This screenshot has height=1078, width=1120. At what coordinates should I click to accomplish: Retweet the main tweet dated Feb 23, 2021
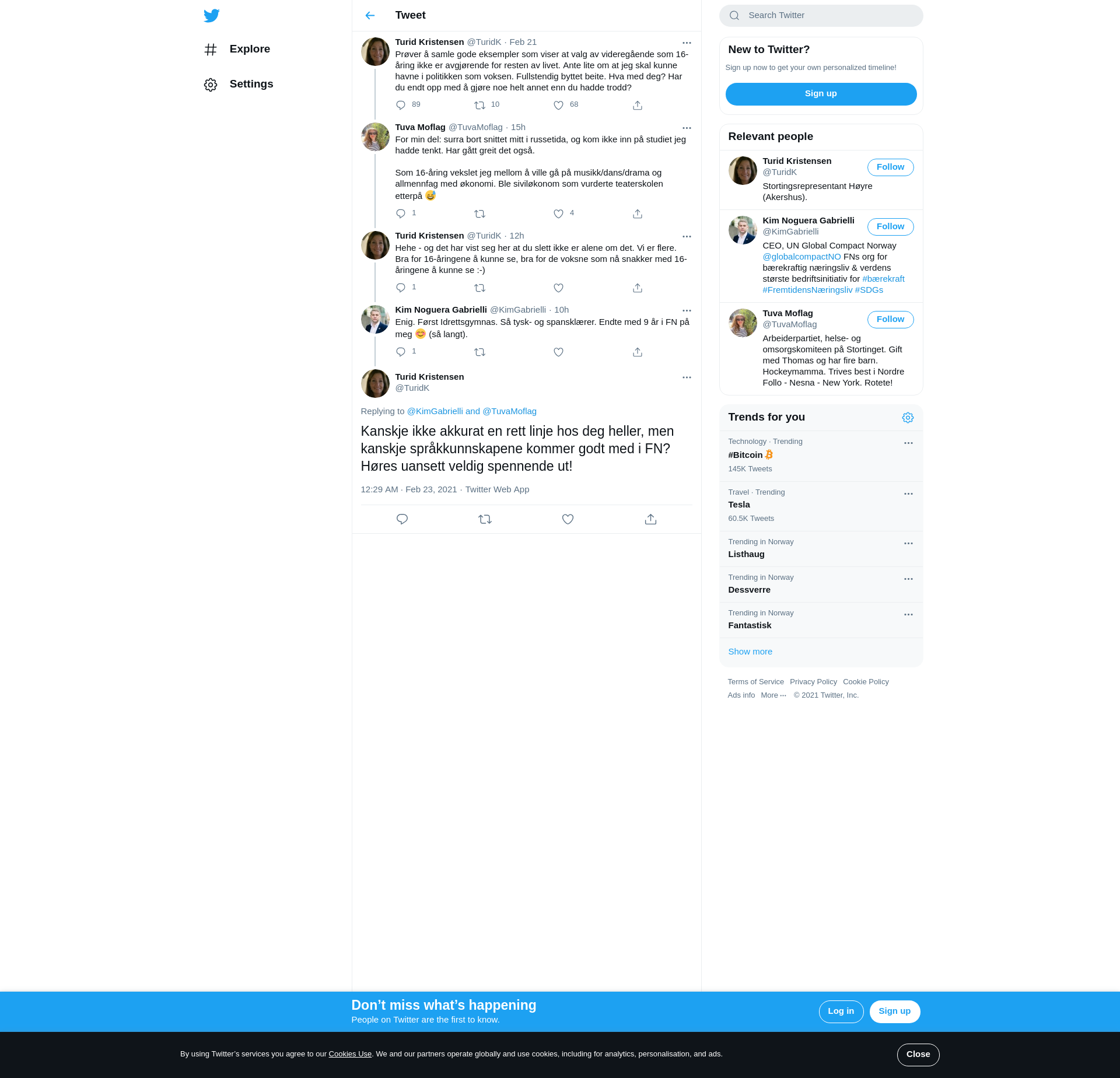click(485, 519)
